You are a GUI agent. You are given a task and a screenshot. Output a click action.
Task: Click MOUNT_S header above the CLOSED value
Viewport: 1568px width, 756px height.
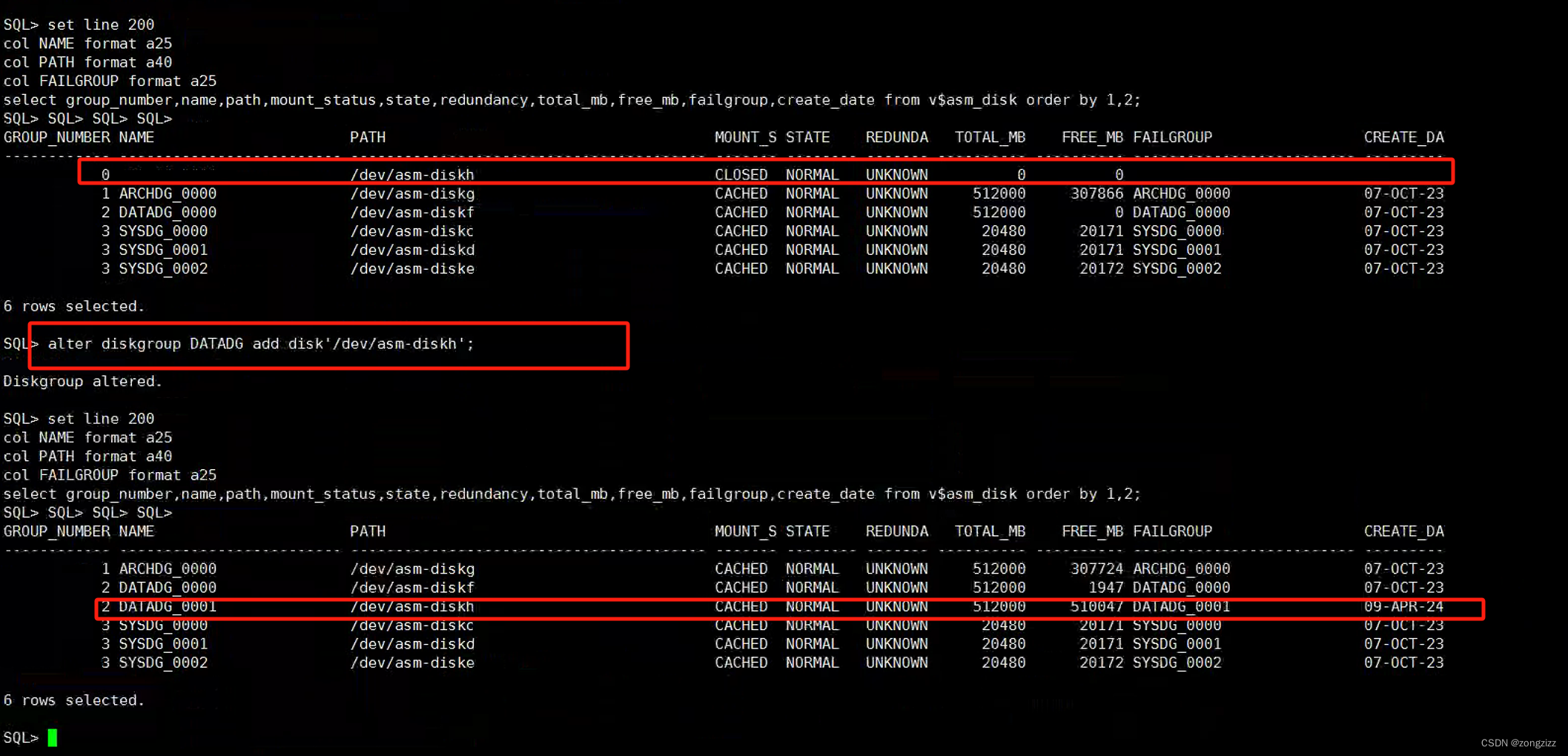coord(745,137)
